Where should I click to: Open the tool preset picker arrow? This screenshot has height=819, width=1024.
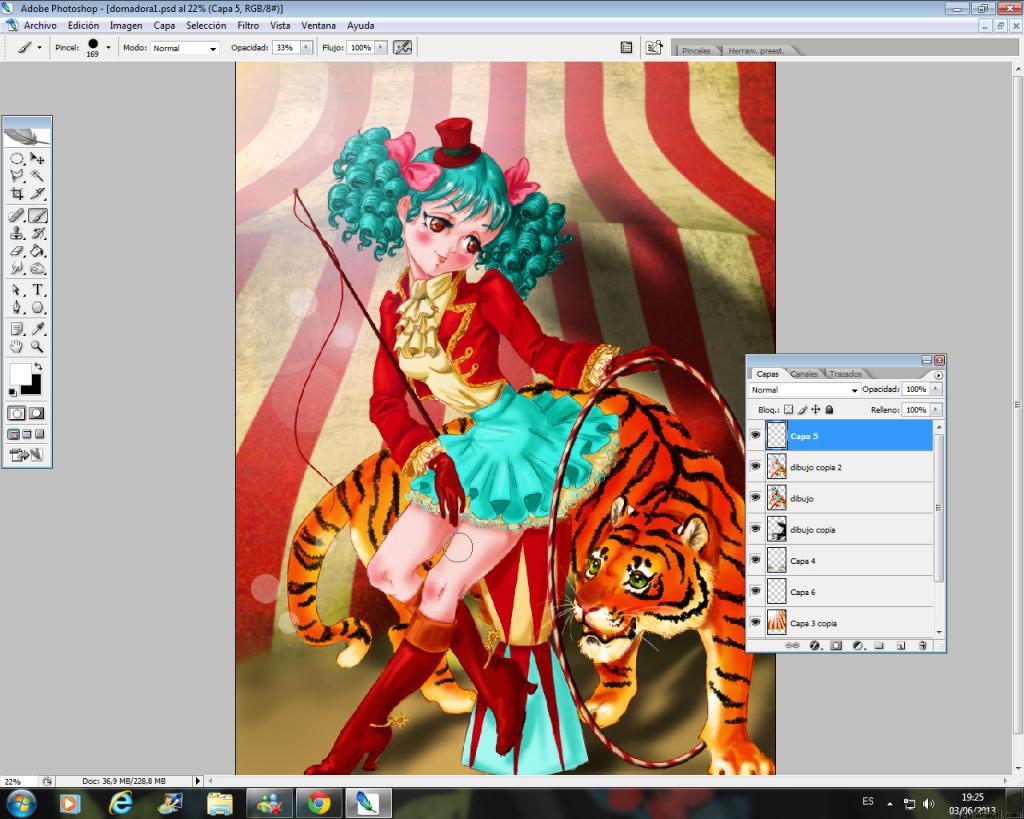coord(39,48)
